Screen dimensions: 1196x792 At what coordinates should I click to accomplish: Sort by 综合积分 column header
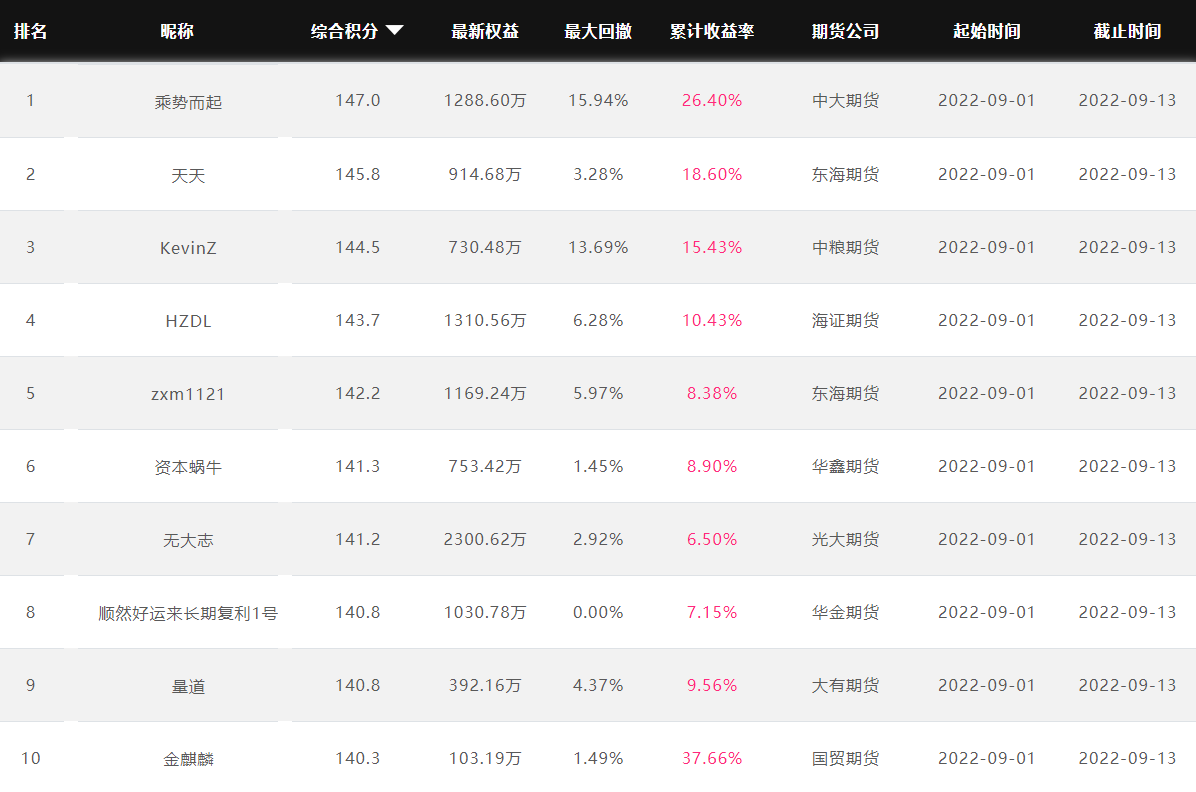pyautogui.click(x=345, y=31)
